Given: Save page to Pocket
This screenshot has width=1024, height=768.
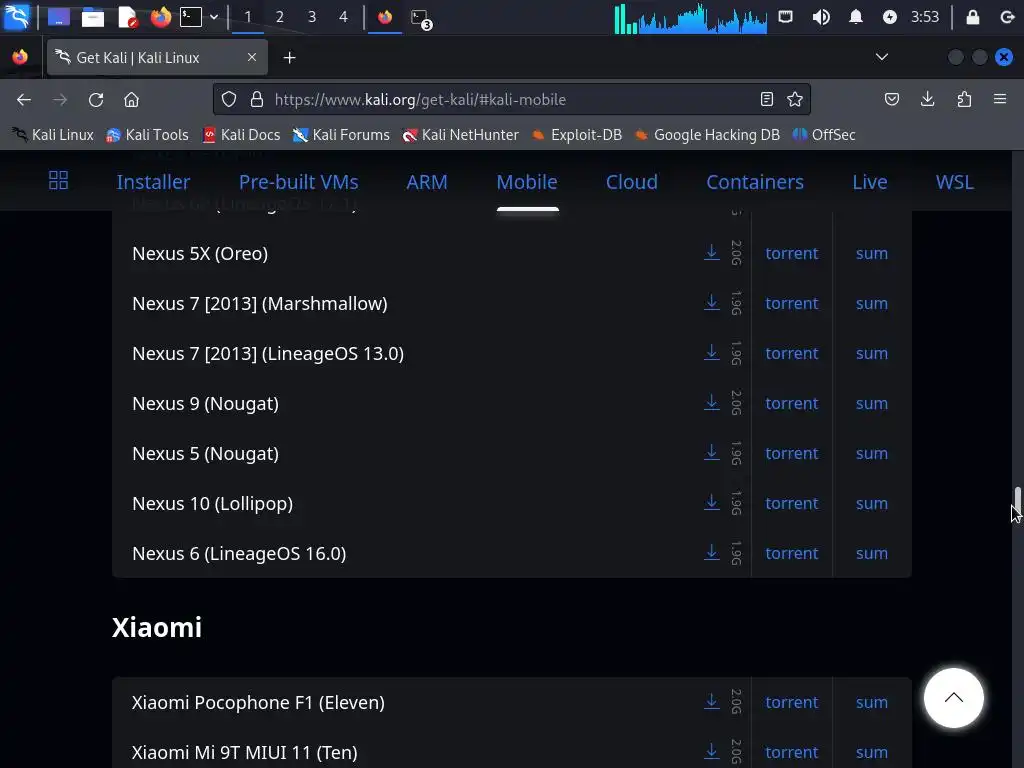Looking at the screenshot, I should click(891, 99).
